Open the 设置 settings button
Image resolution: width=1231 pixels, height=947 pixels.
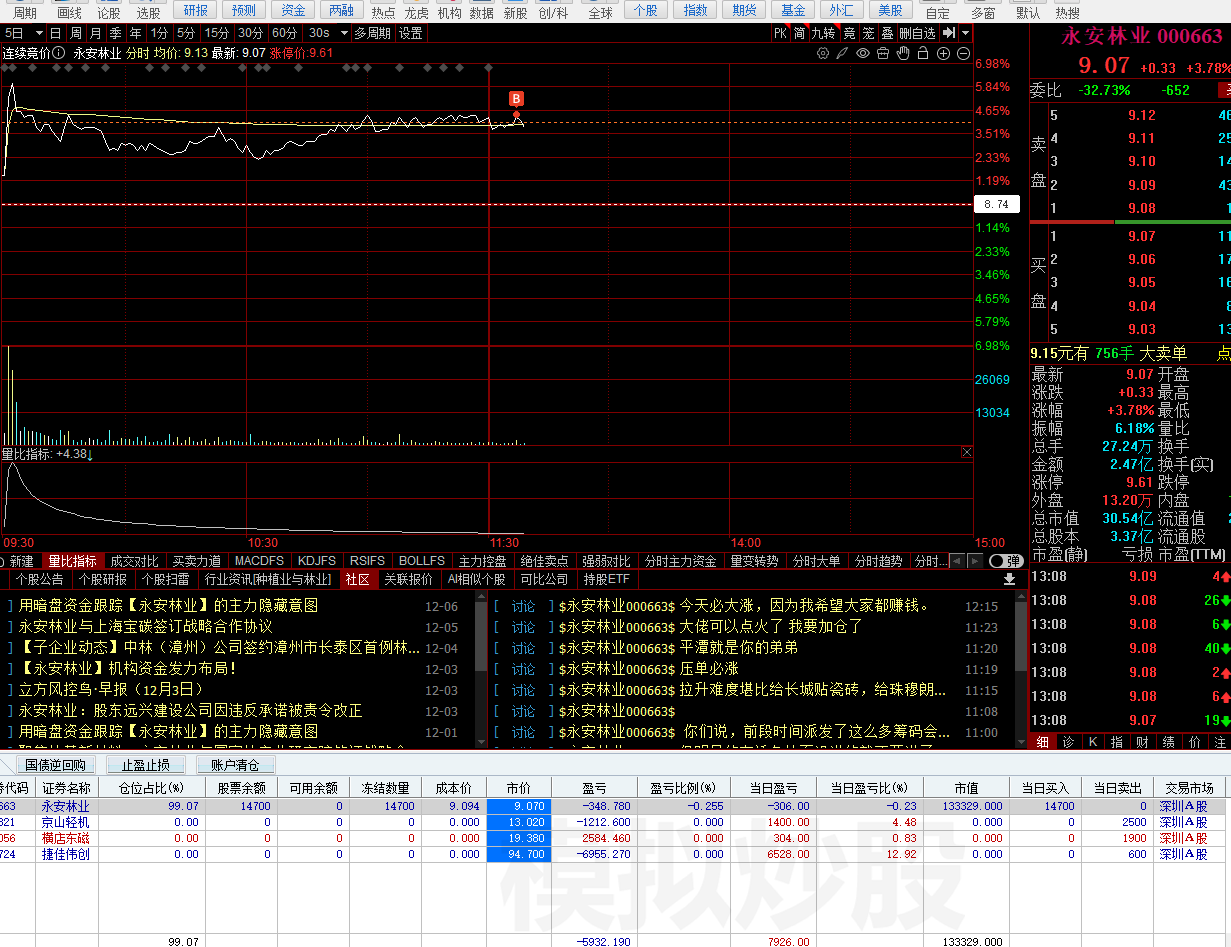pyautogui.click(x=410, y=33)
